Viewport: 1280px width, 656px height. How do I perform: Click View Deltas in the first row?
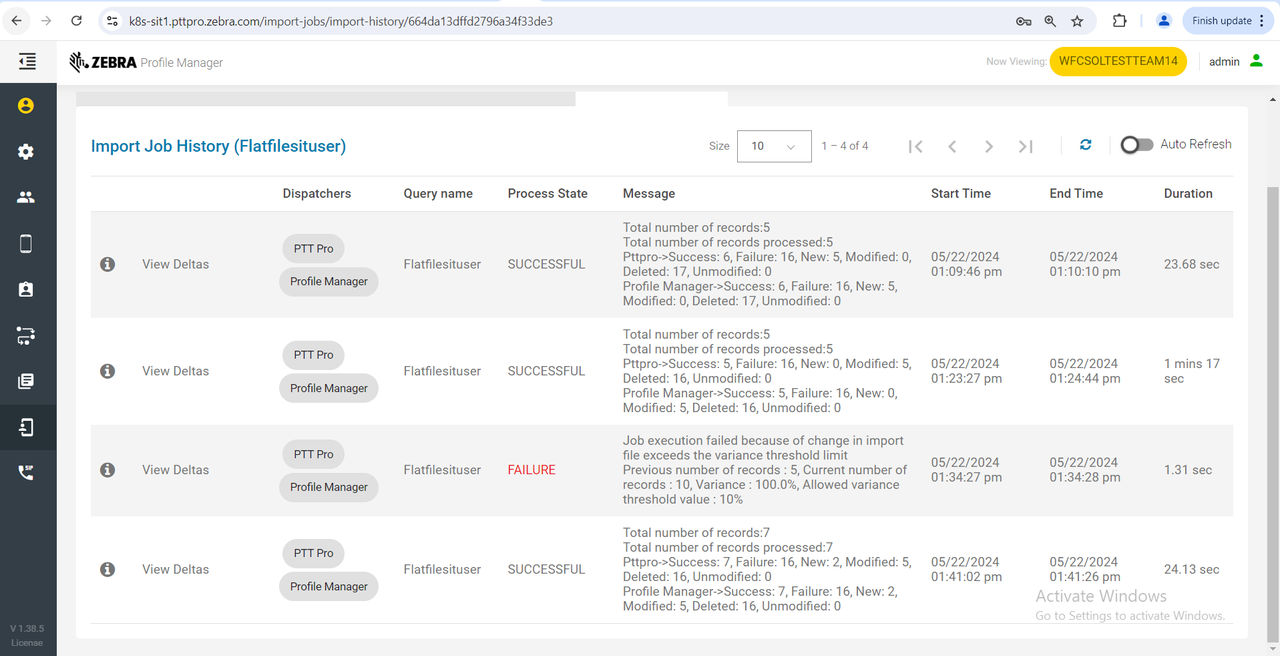point(175,264)
